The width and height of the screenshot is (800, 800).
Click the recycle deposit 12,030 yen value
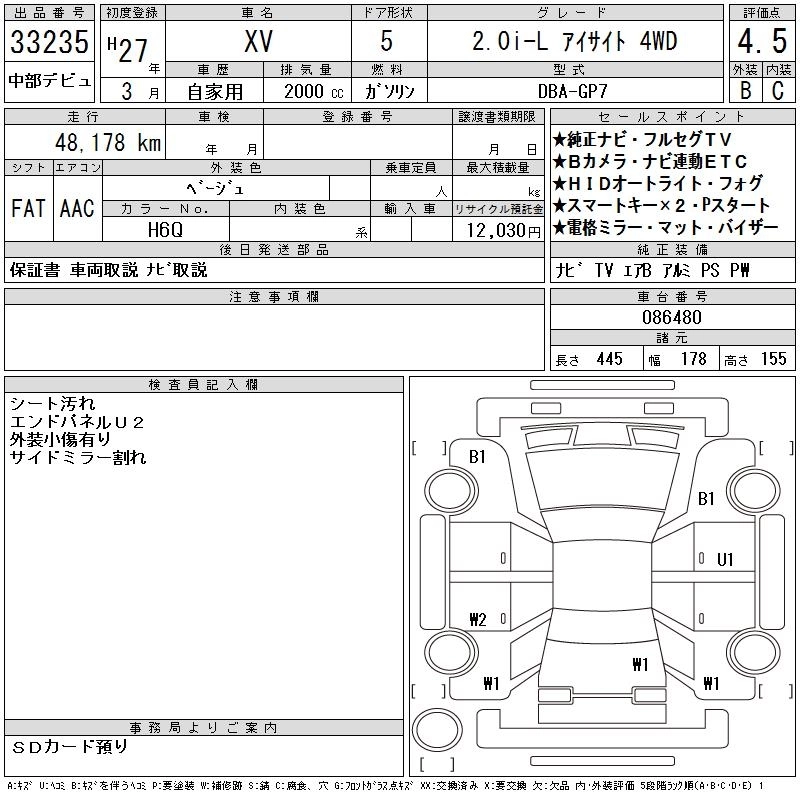click(x=494, y=230)
